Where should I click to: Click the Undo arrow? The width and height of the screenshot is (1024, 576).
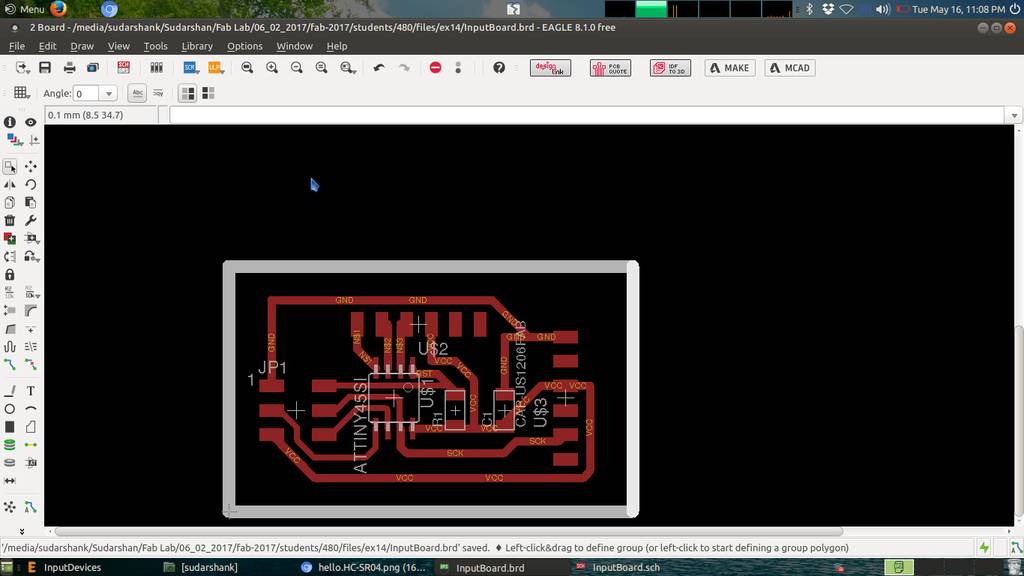[x=379, y=67]
